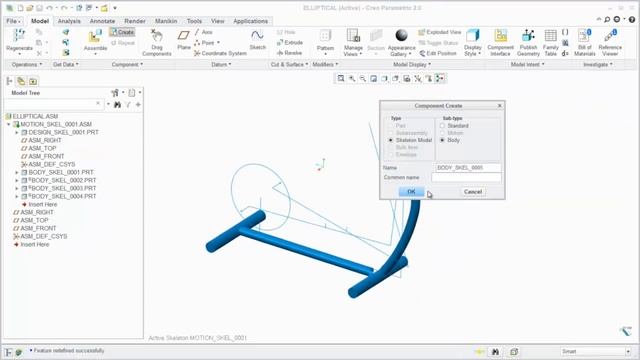Click the Create component tool
The height and width of the screenshot is (360, 640).
122,32
